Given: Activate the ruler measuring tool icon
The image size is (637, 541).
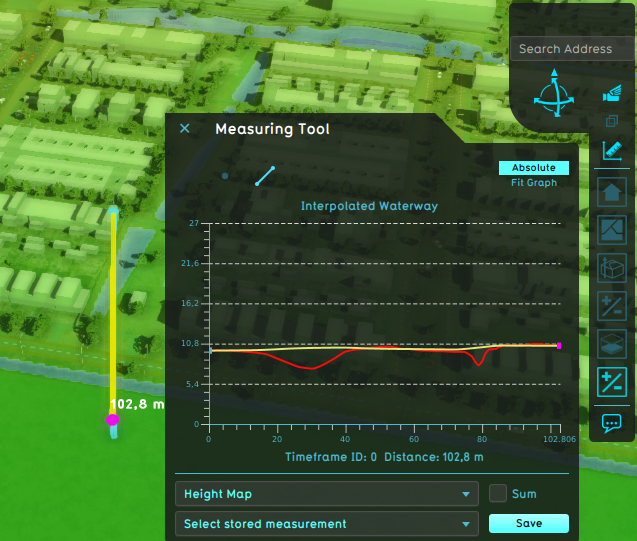Looking at the screenshot, I should click(x=612, y=152).
